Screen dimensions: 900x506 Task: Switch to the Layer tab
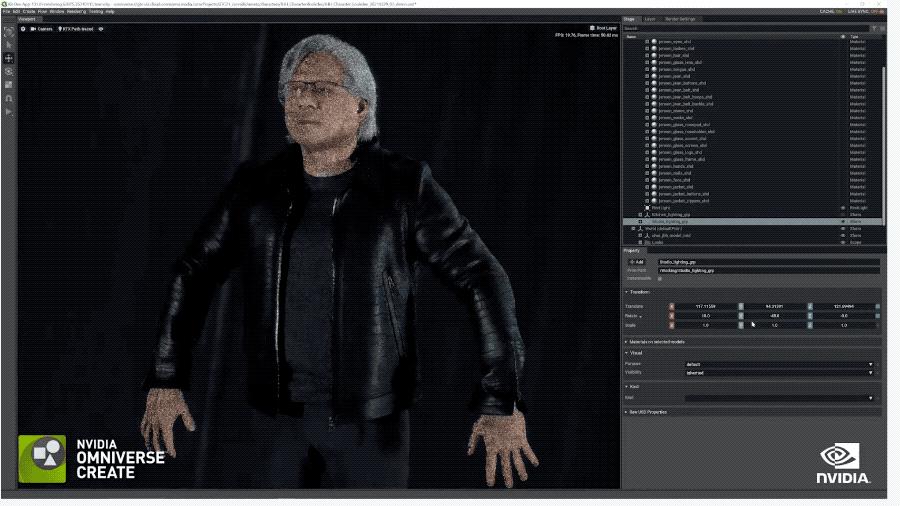(650, 19)
